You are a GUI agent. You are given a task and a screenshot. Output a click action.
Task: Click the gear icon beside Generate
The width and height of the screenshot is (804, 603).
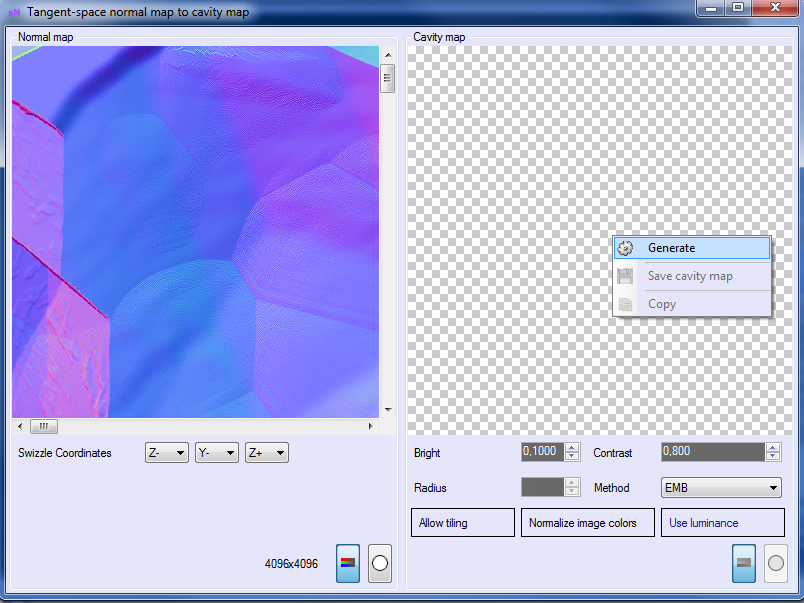click(625, 248)
